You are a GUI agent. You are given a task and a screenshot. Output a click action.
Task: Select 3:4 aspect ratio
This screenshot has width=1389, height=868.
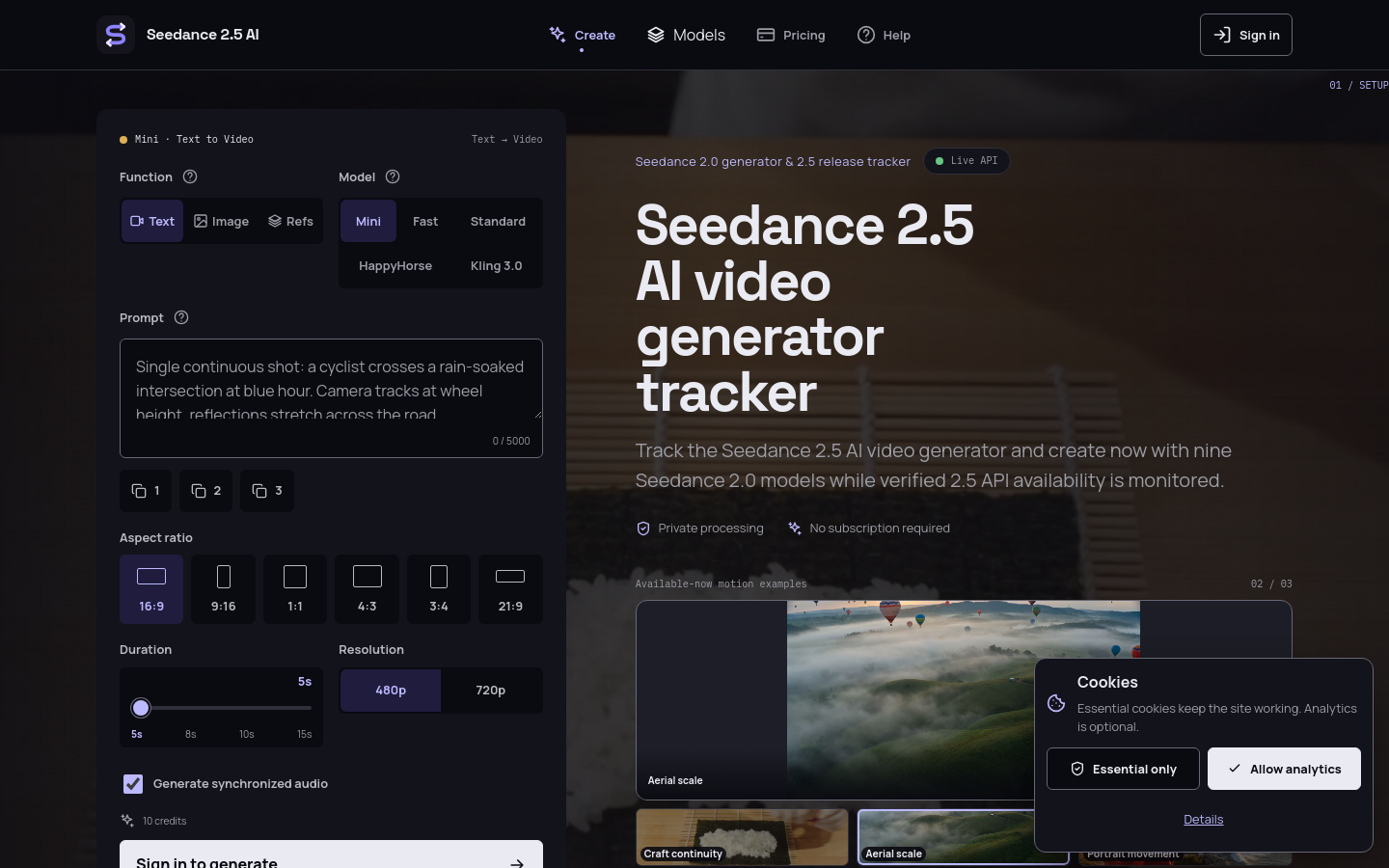coord(439,589)
